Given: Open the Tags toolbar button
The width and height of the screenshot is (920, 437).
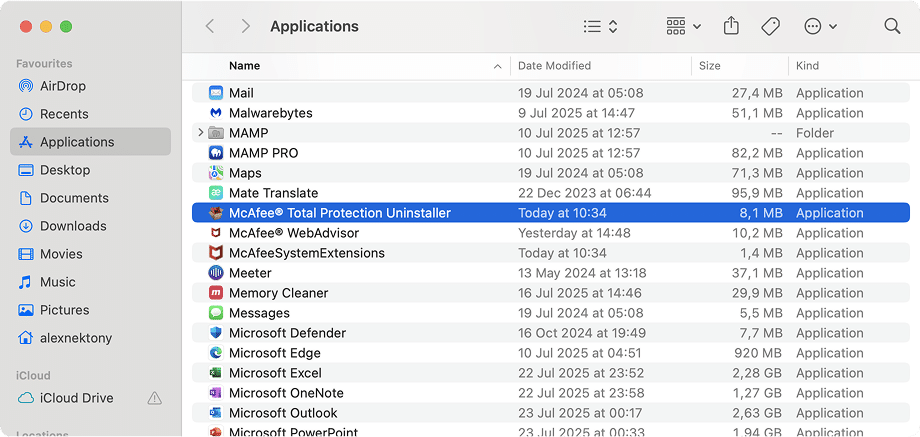Looking at the screenshot, I should click(770, 26).
